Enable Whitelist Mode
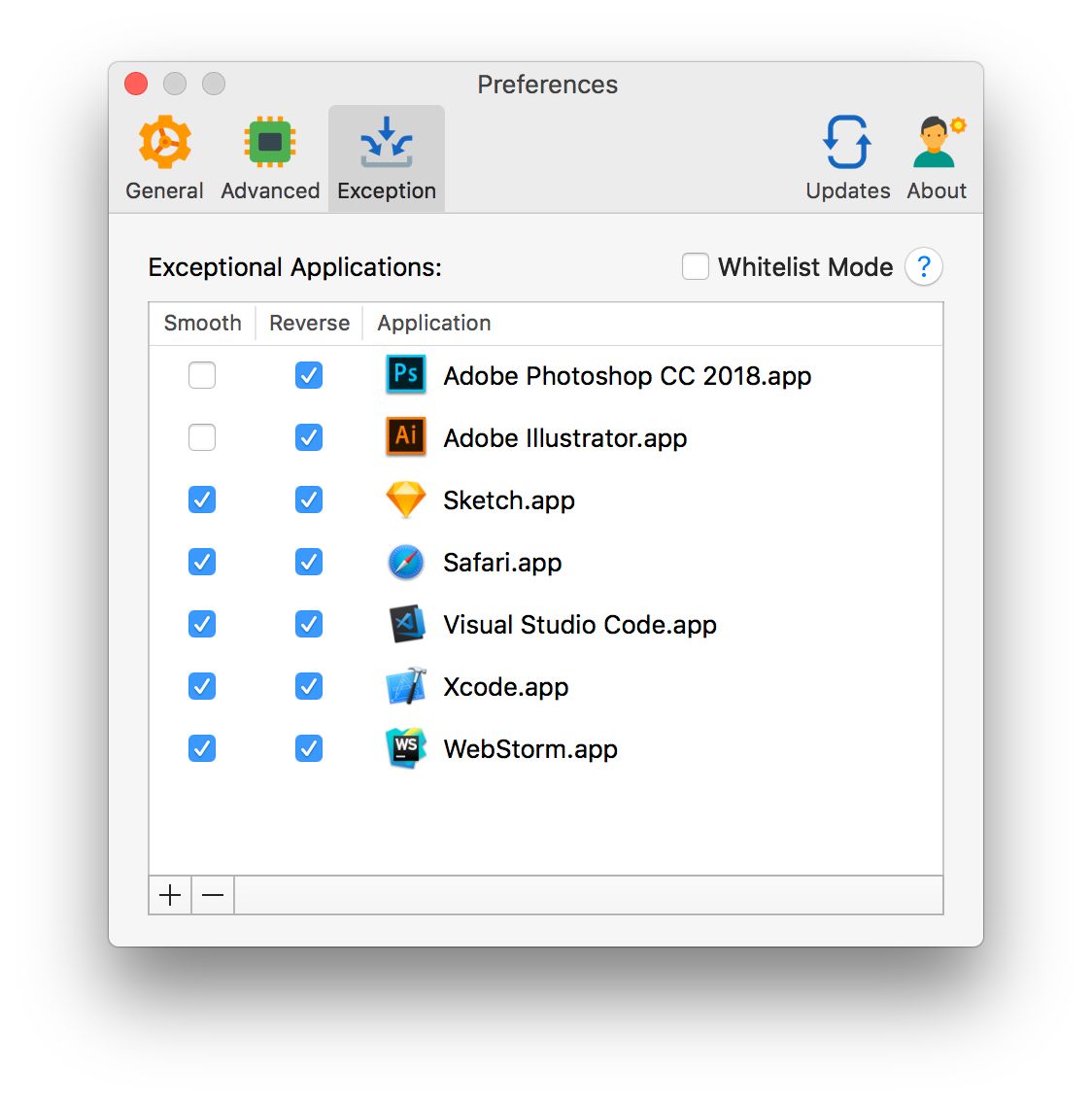Screen dimensions: 1092x1102 [x=696, y=266]
